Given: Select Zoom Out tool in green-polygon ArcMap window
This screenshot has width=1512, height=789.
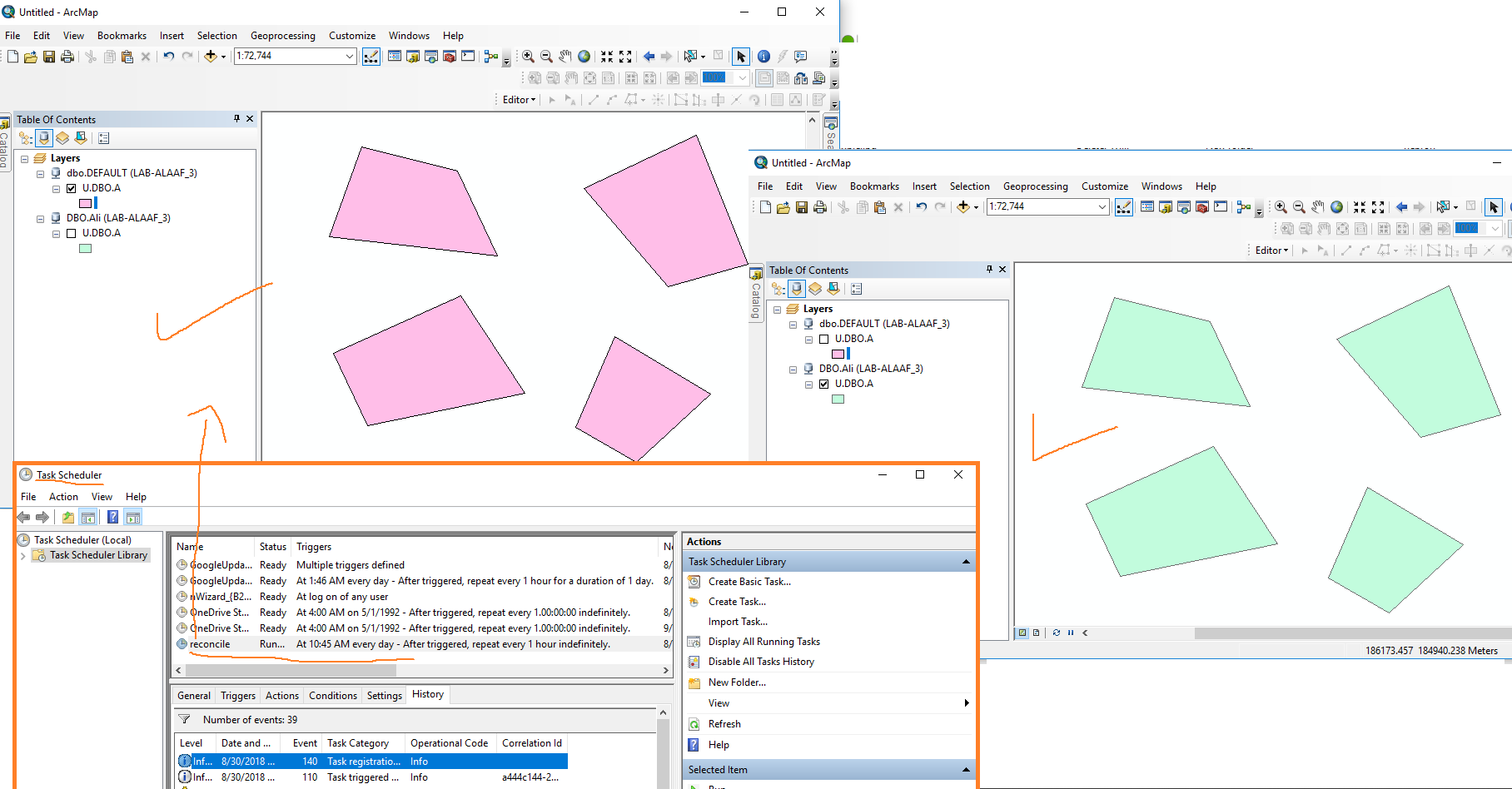Looking at the screenshot, I should (x=1299, y=207).
